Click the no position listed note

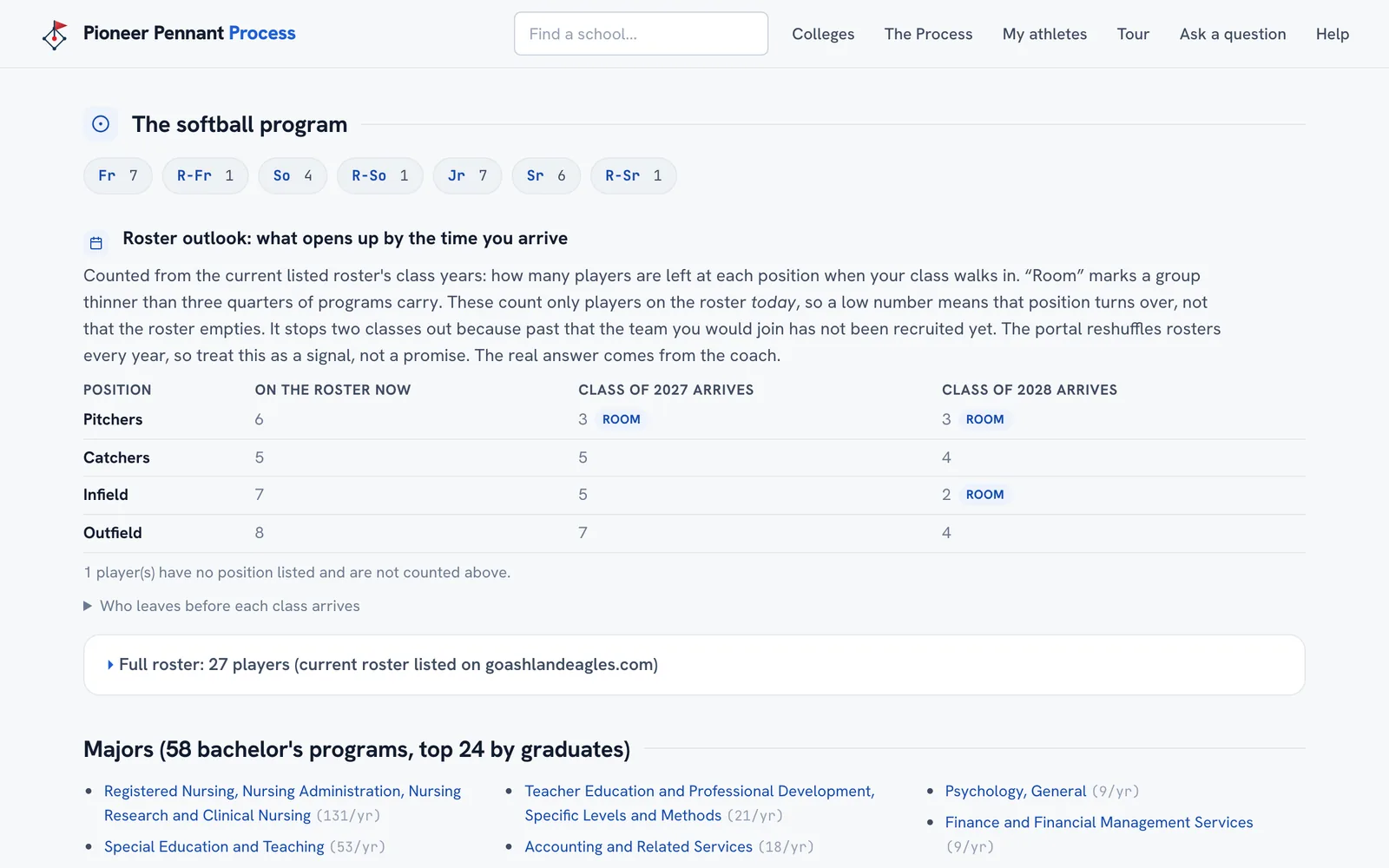(x=297, y=573)
